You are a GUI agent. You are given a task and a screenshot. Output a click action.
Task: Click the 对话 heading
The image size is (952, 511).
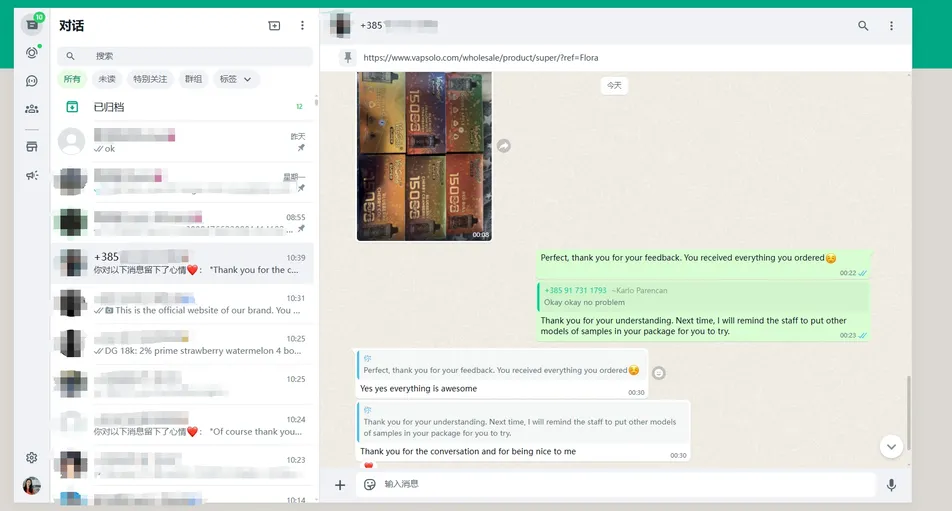point(72,25)
